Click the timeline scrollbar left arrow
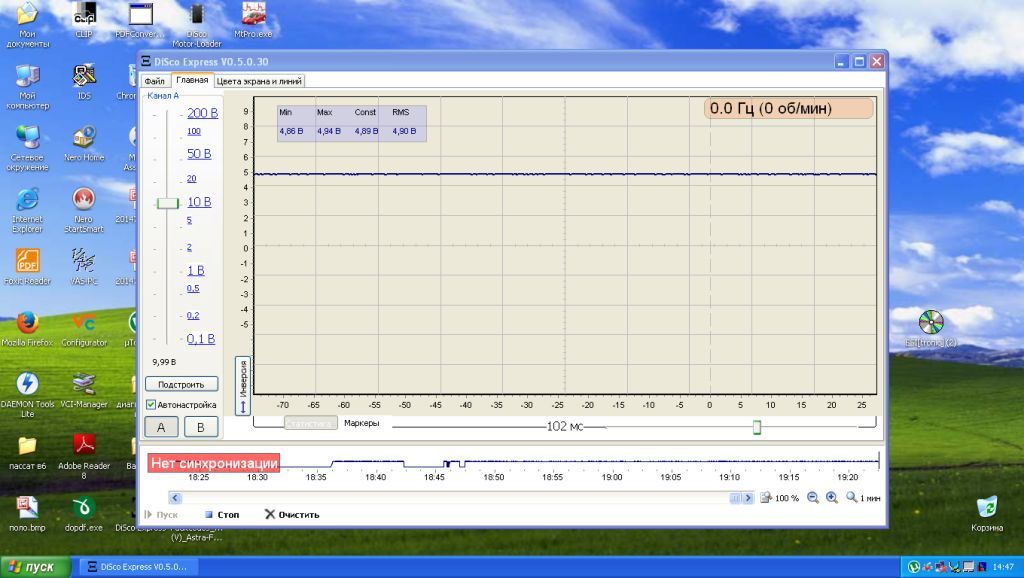This screenshot has height=578, width=1024. click(174, 498)
